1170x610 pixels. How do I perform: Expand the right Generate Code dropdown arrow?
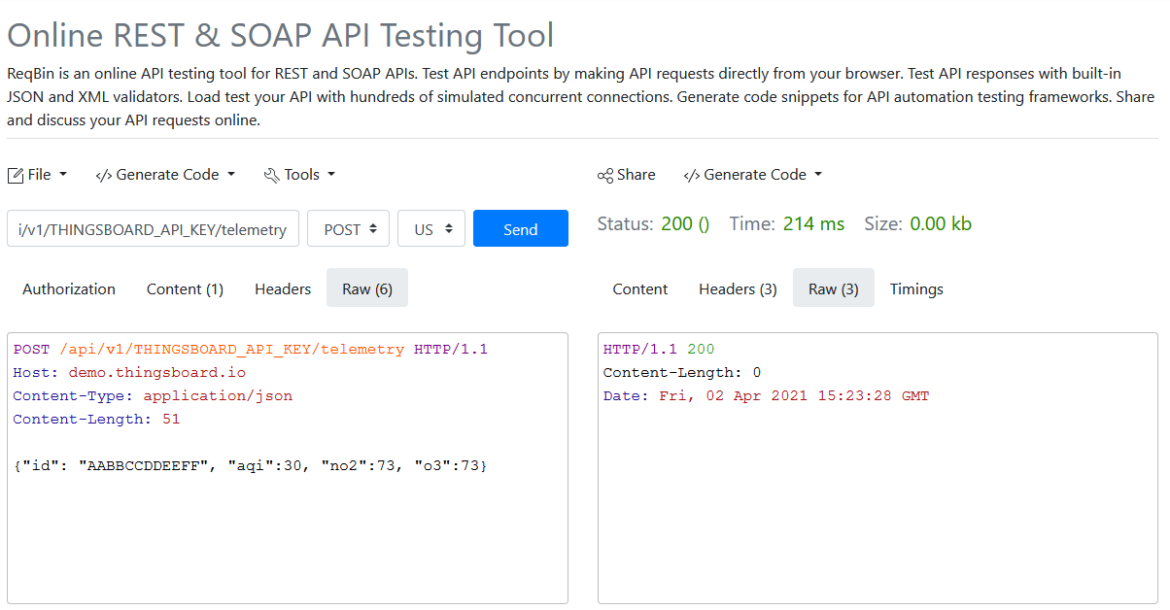pos(818,175)
